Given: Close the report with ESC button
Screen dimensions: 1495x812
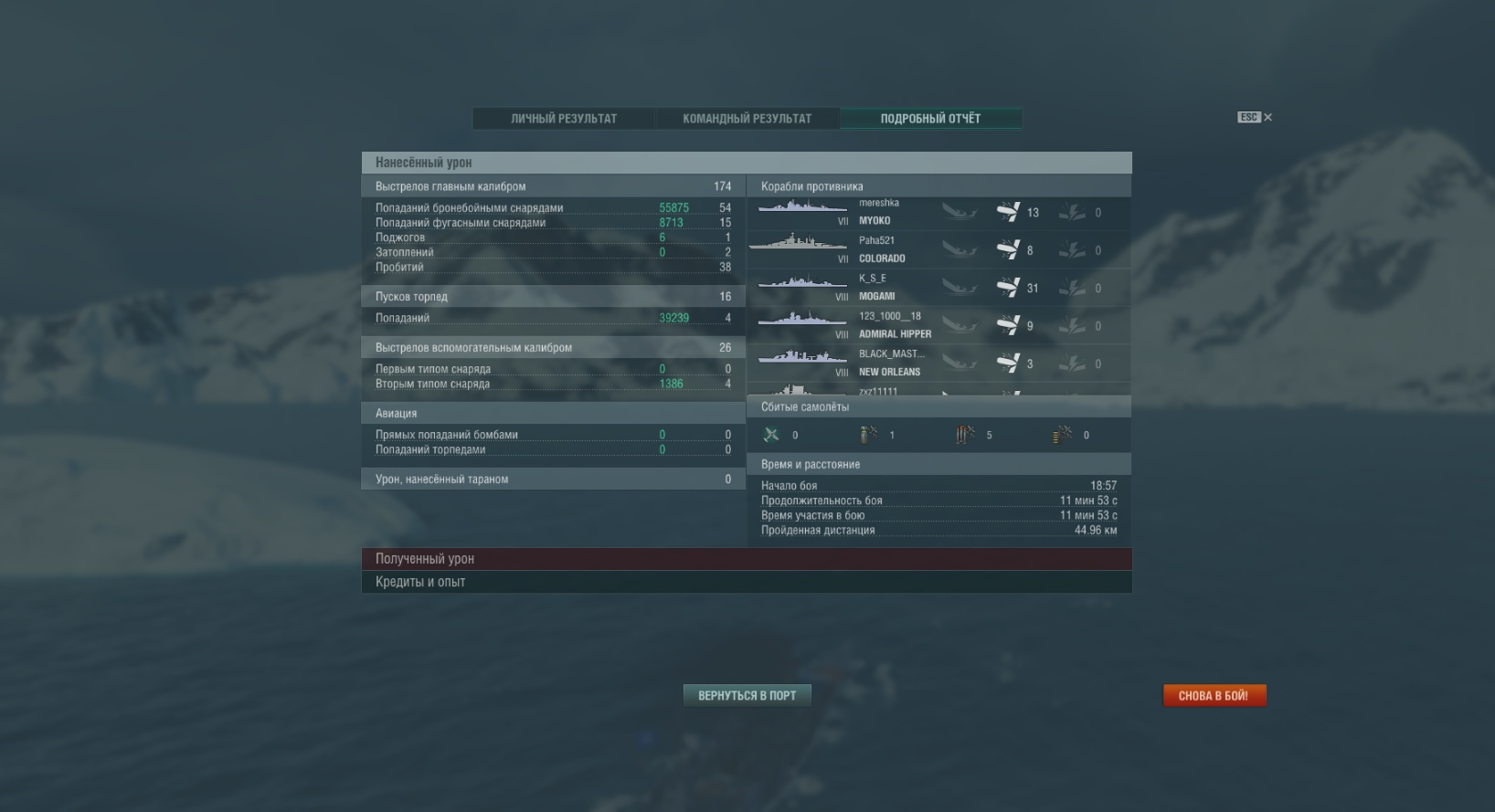Looking at the screenshot, I should [x=1255, y=117].
